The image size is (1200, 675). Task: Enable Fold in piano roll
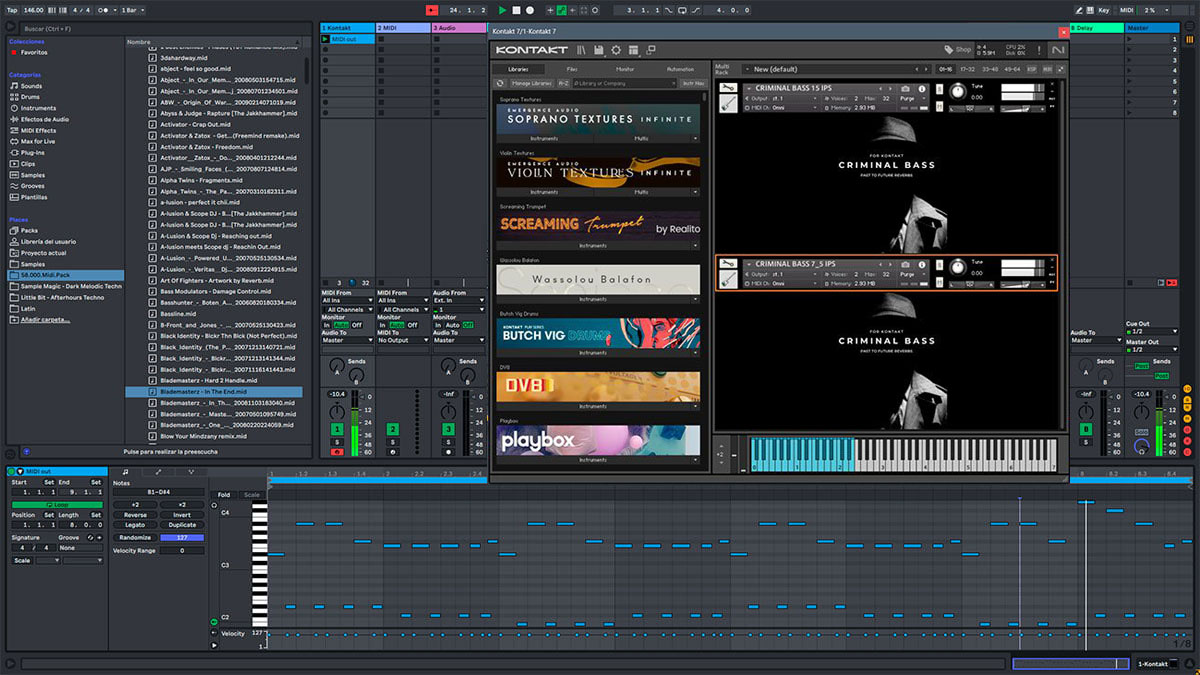[x=223, y=494]
